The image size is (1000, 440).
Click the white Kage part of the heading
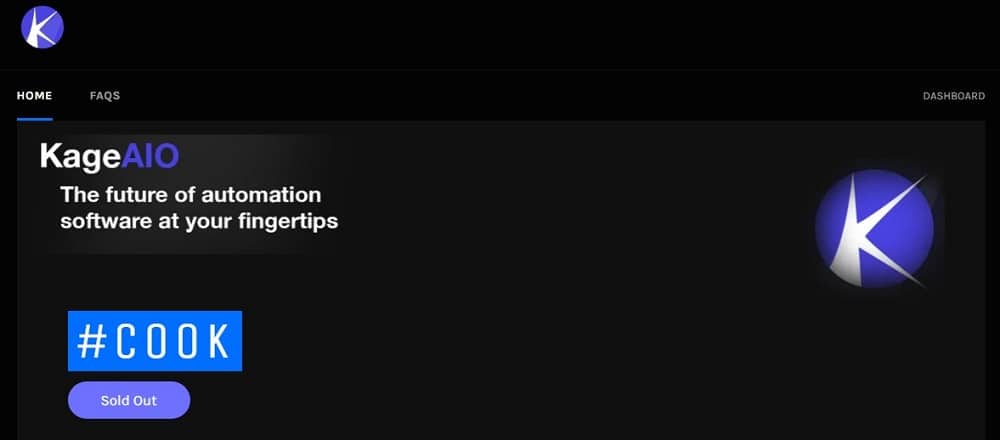pos(80,158)
